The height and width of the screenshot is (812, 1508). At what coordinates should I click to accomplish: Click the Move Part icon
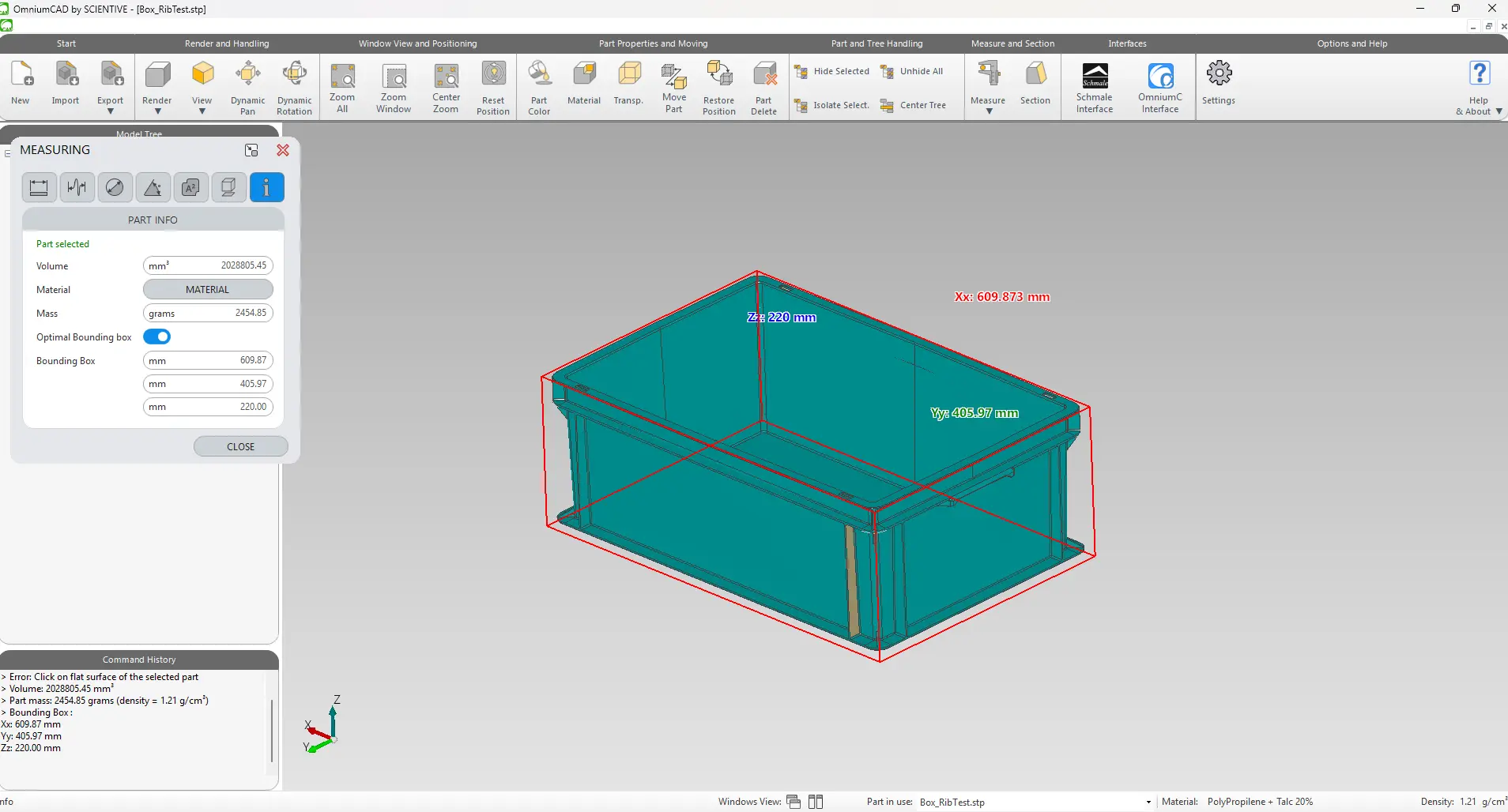674,87
